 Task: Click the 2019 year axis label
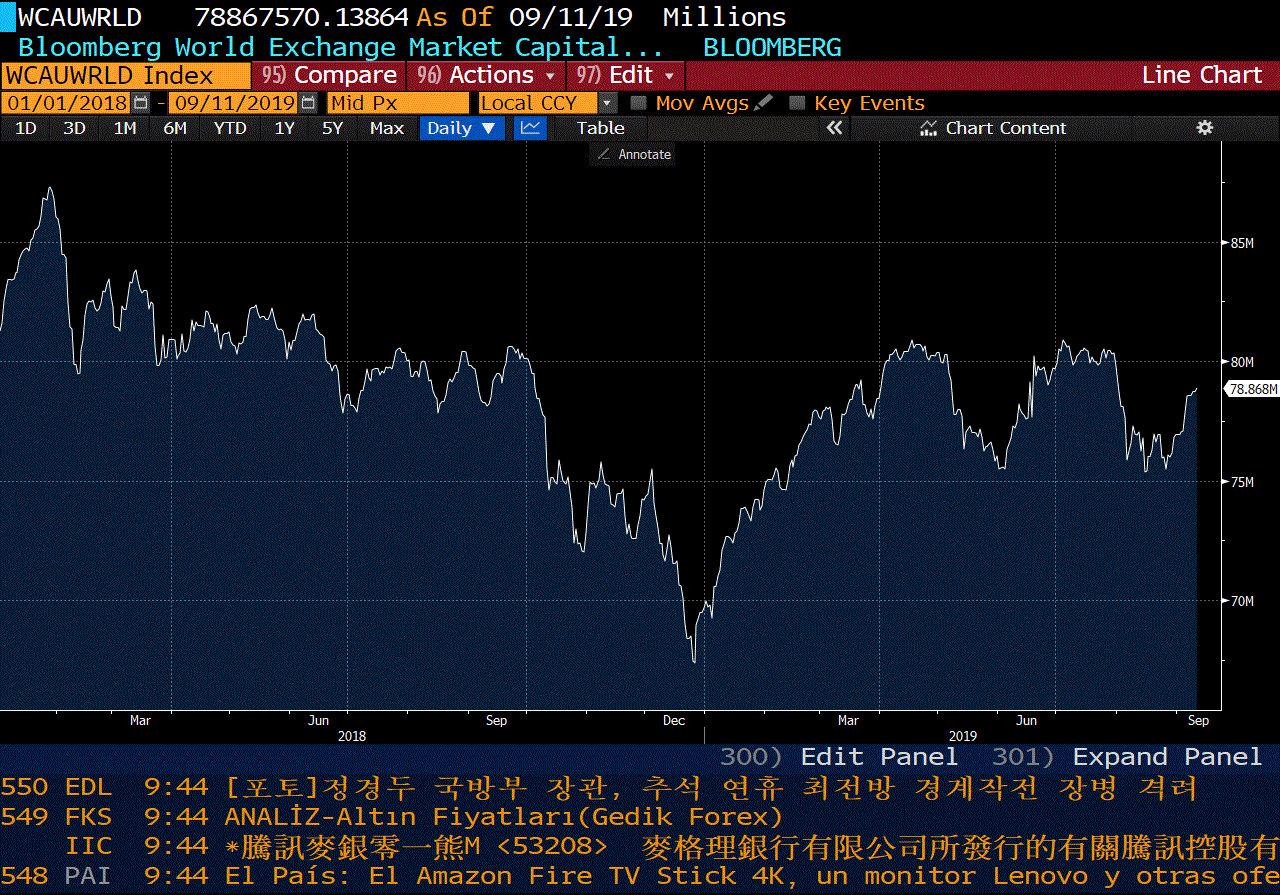pos(963,735)
